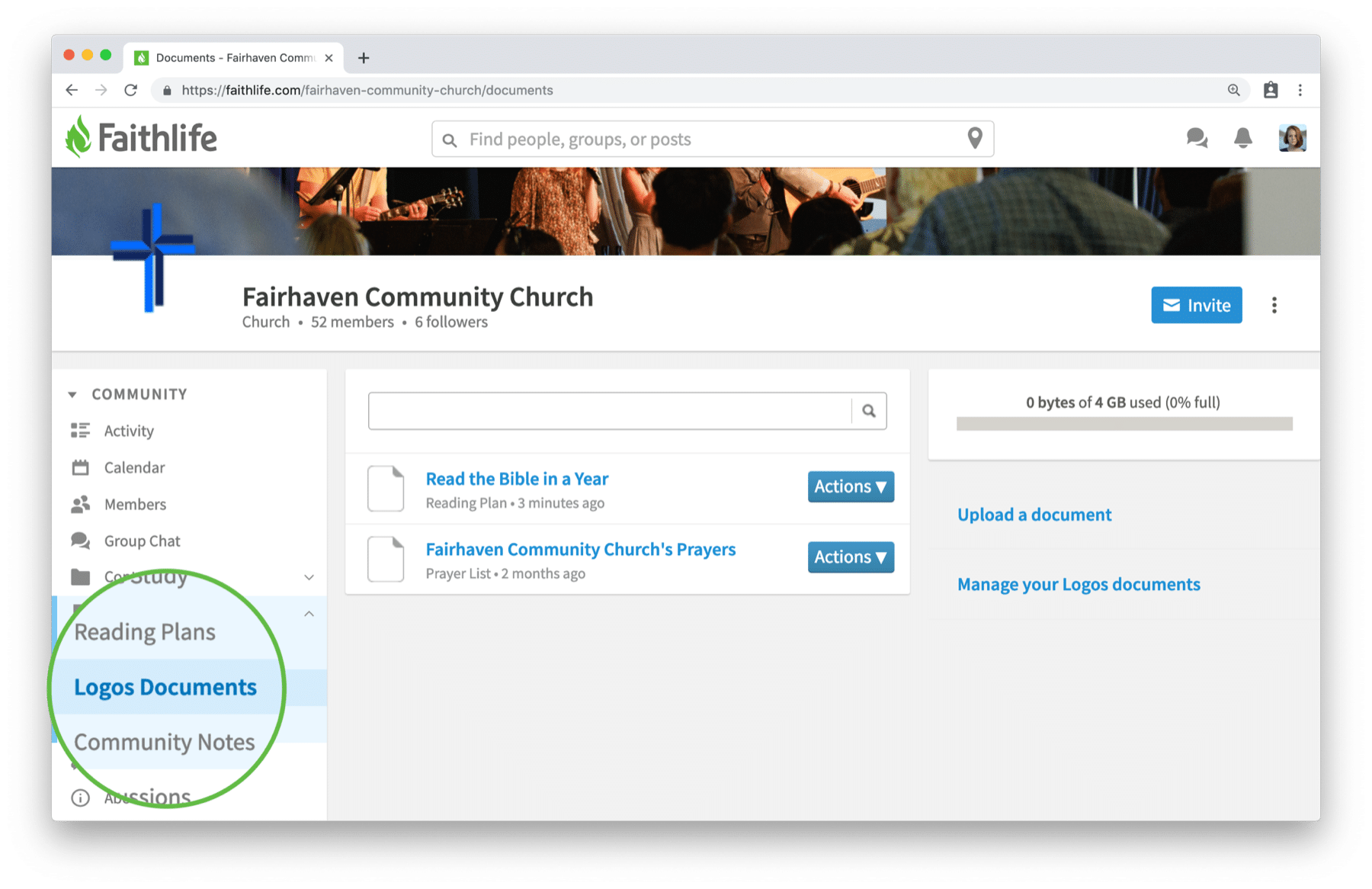Select Reading Plans in the sidebar
Viewport: 1372px width, 889px height.
pos(145,632)
